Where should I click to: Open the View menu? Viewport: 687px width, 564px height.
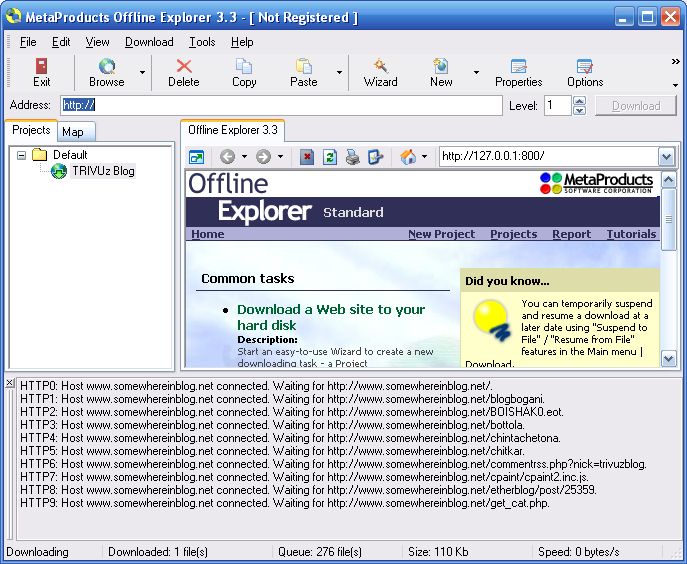(97, 42)
